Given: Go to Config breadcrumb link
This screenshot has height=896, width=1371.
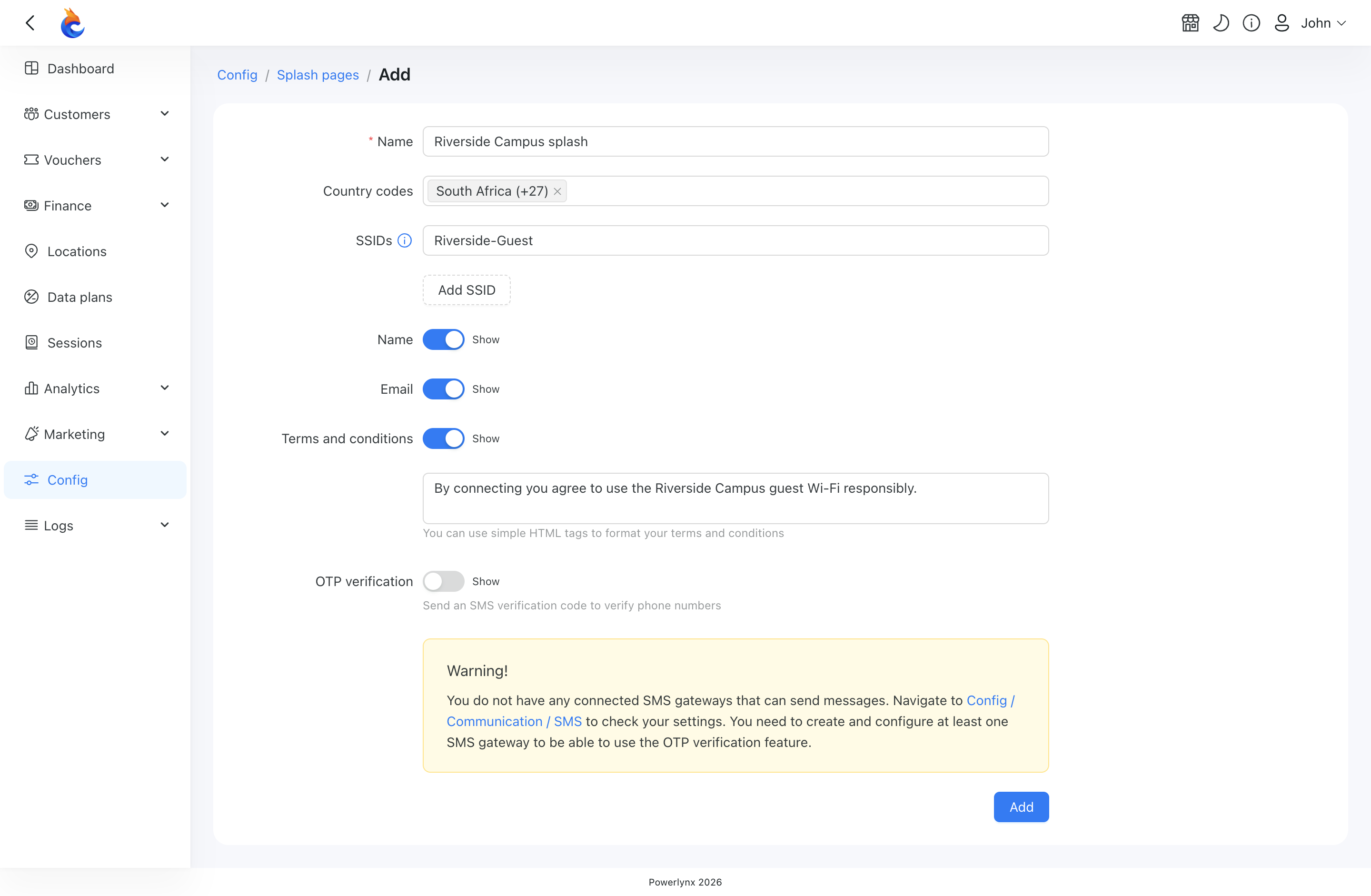Looking at the screenshot, I should (238, 75).
